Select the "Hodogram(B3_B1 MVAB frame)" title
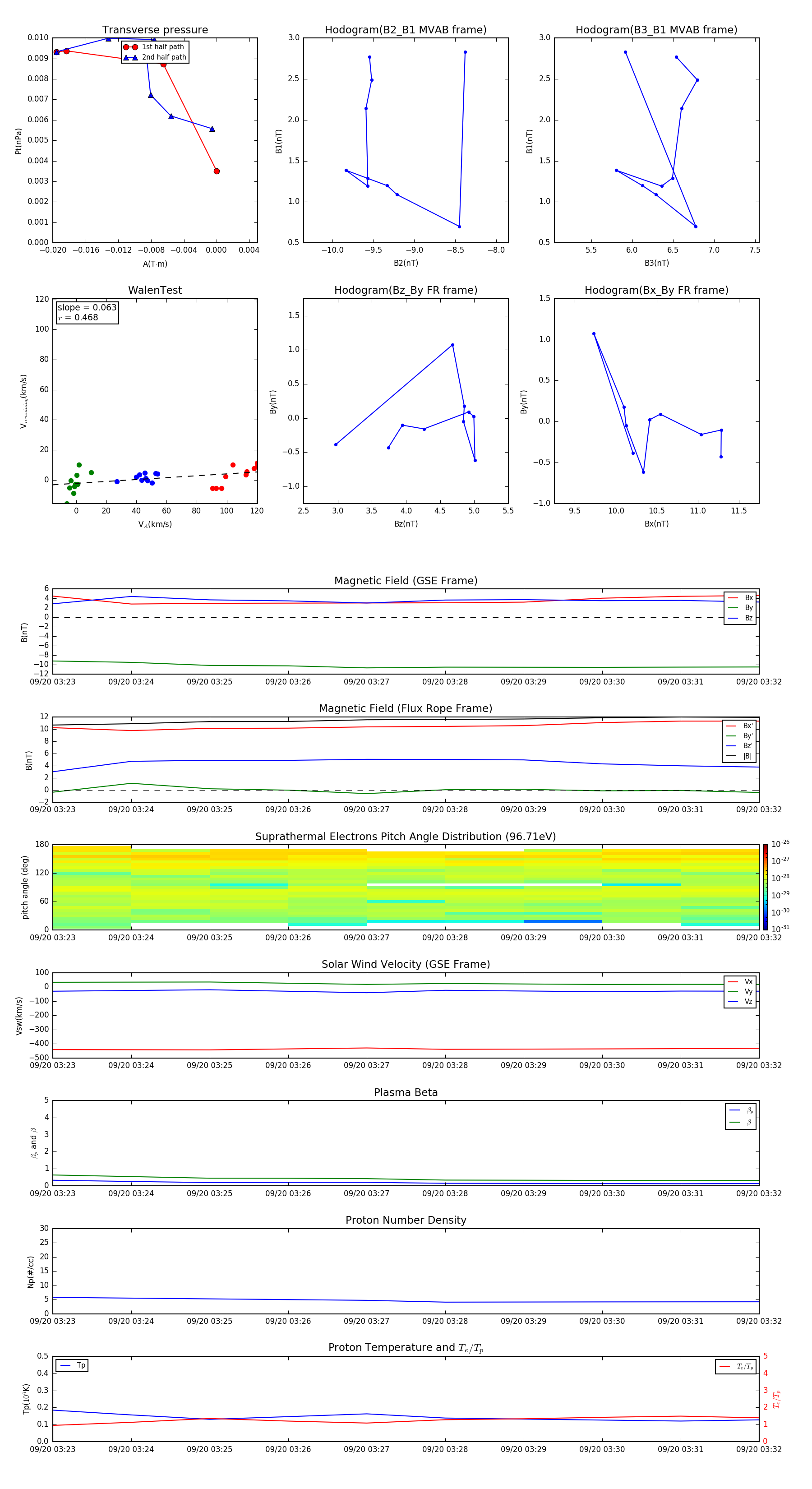The image size is (812, 1489). click(656, 30)
